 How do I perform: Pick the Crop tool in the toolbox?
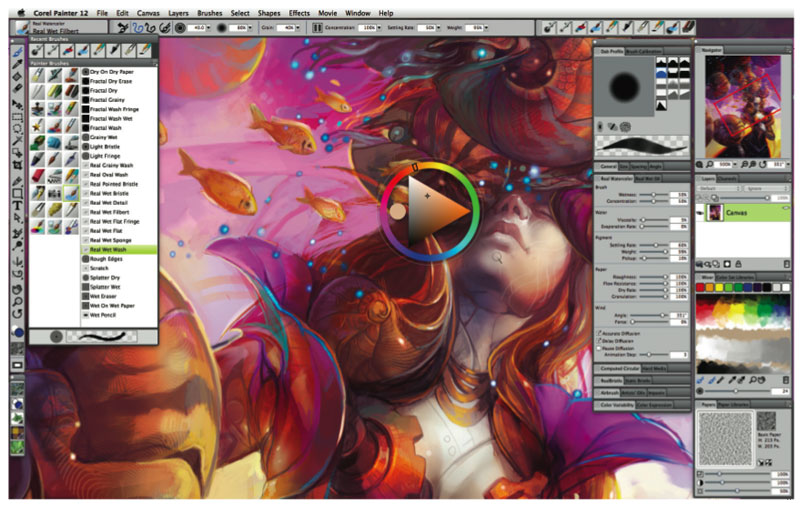pyautogui.click(x=18, y=166)
